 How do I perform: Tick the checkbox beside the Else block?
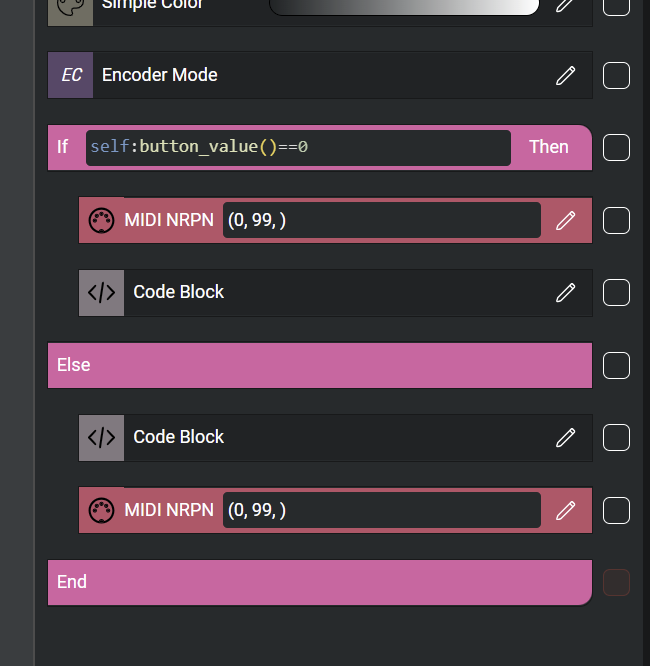pyautogui.click(x=616, y=365)
